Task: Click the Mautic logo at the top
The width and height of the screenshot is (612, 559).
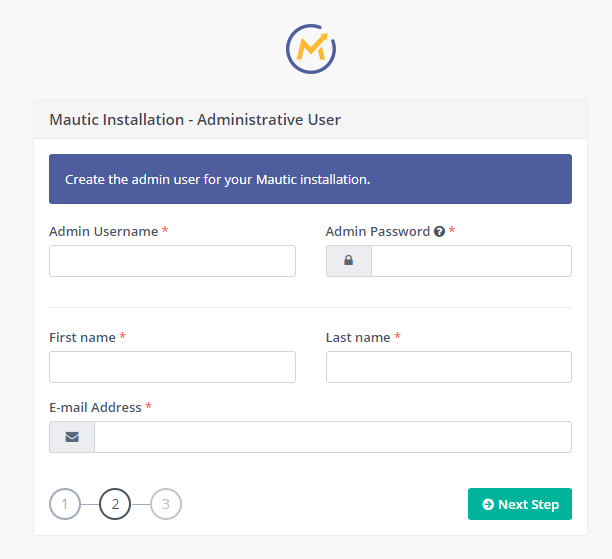Action: (x=311, y=48)
